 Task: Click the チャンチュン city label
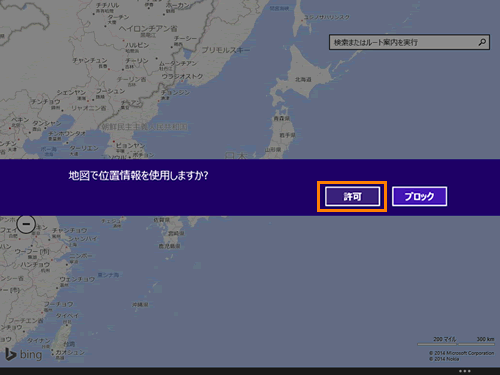[x=90, y=60]
